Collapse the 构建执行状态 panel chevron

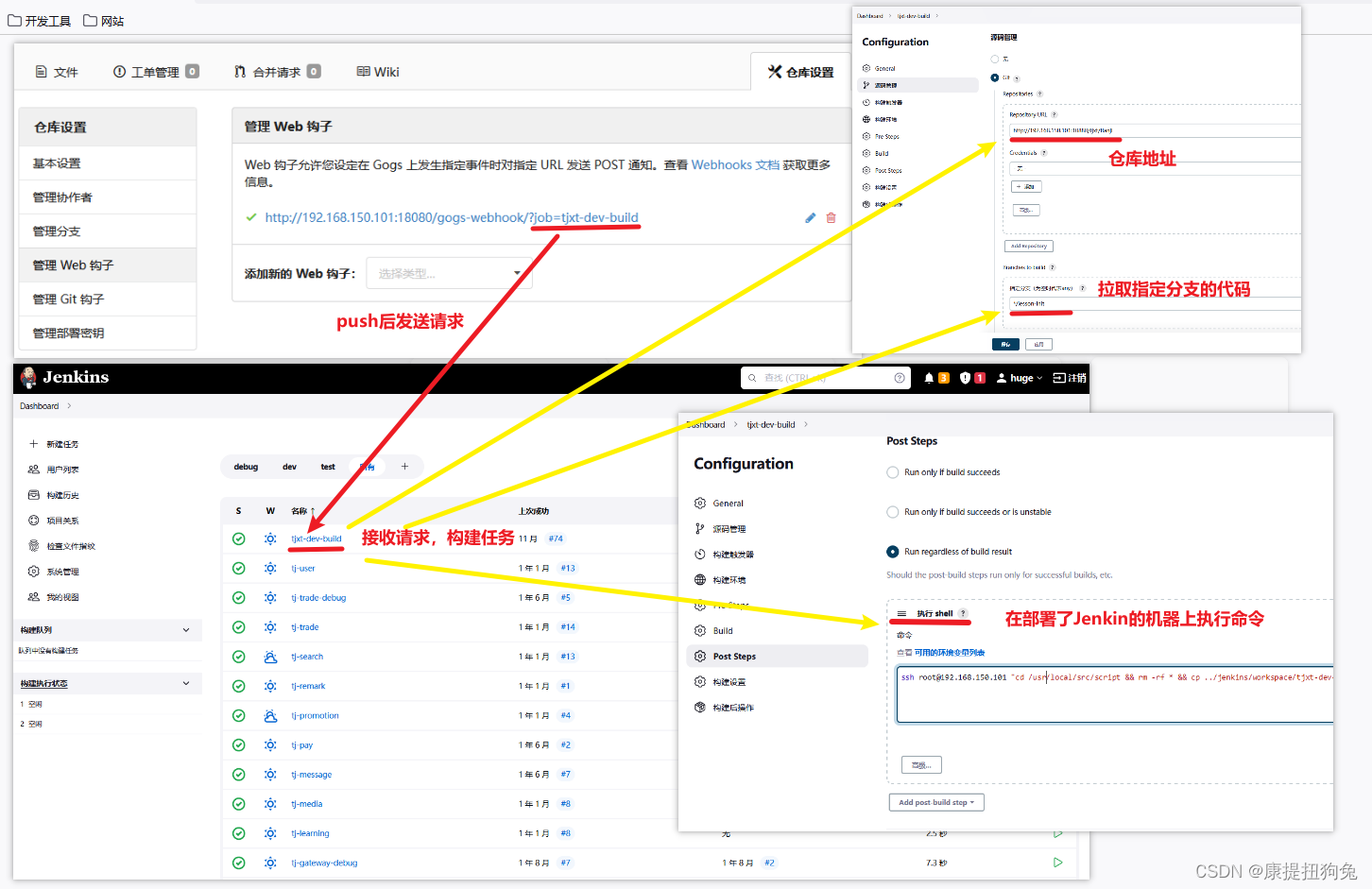(x=186, y=683)
